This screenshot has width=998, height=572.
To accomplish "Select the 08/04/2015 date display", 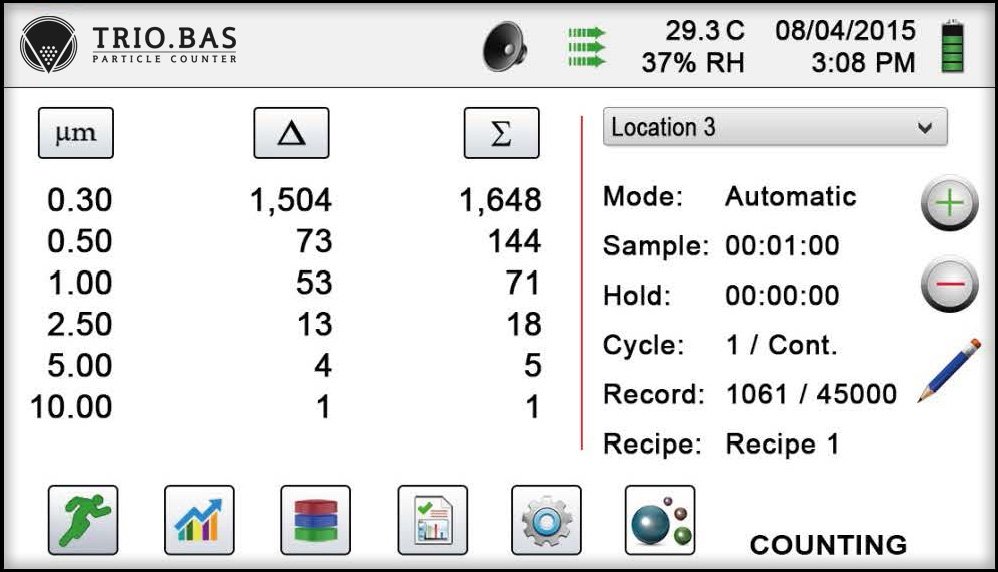I will point(845,30).
